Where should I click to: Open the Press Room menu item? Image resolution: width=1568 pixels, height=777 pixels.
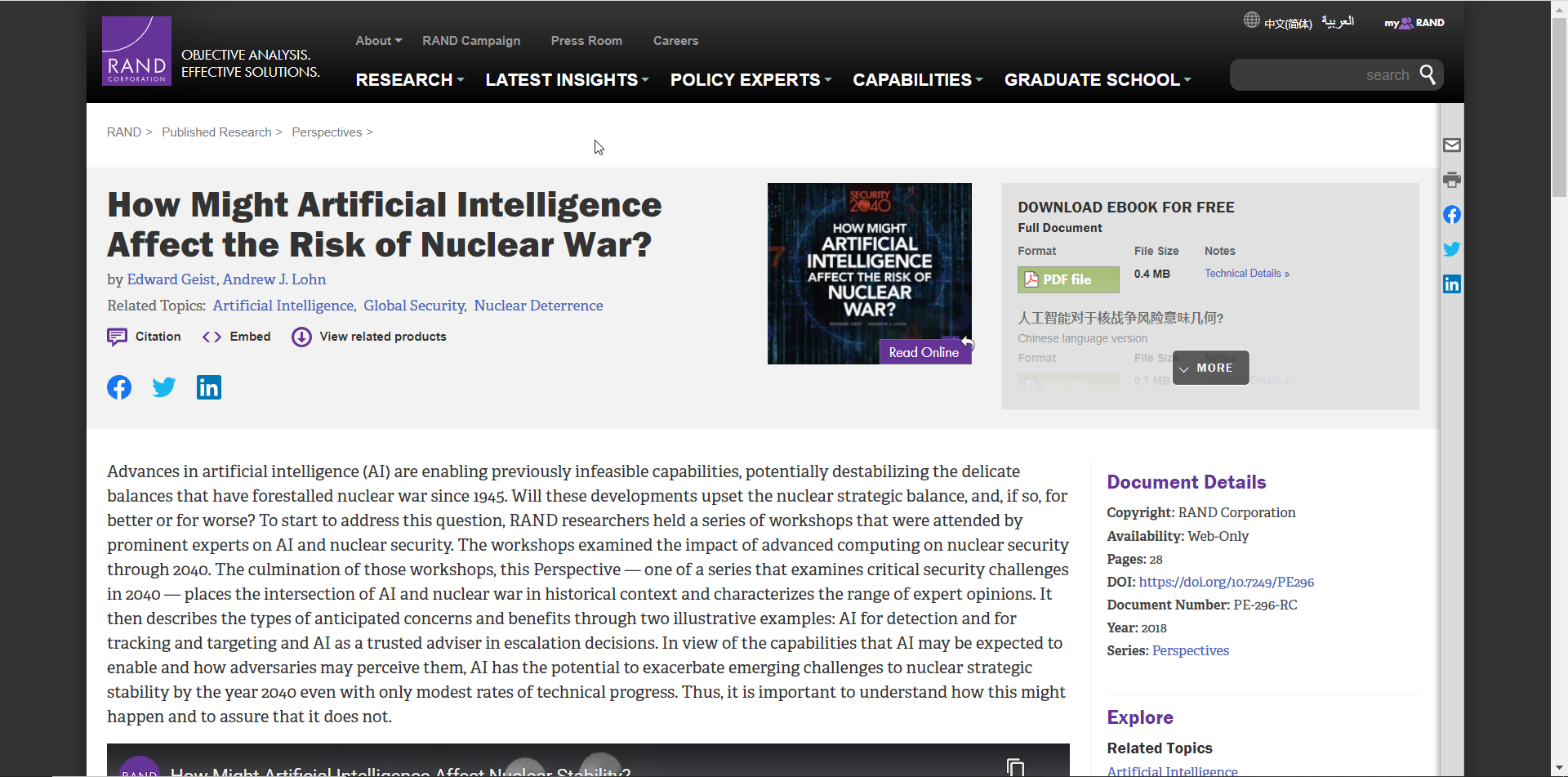click(x=586, y=41)
